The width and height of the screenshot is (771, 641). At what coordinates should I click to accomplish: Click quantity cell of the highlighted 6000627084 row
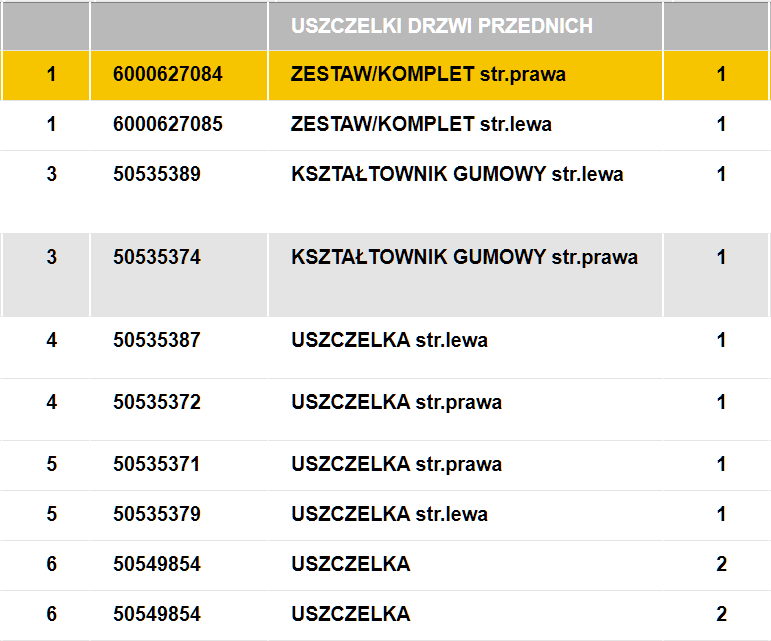coord(721,75)
